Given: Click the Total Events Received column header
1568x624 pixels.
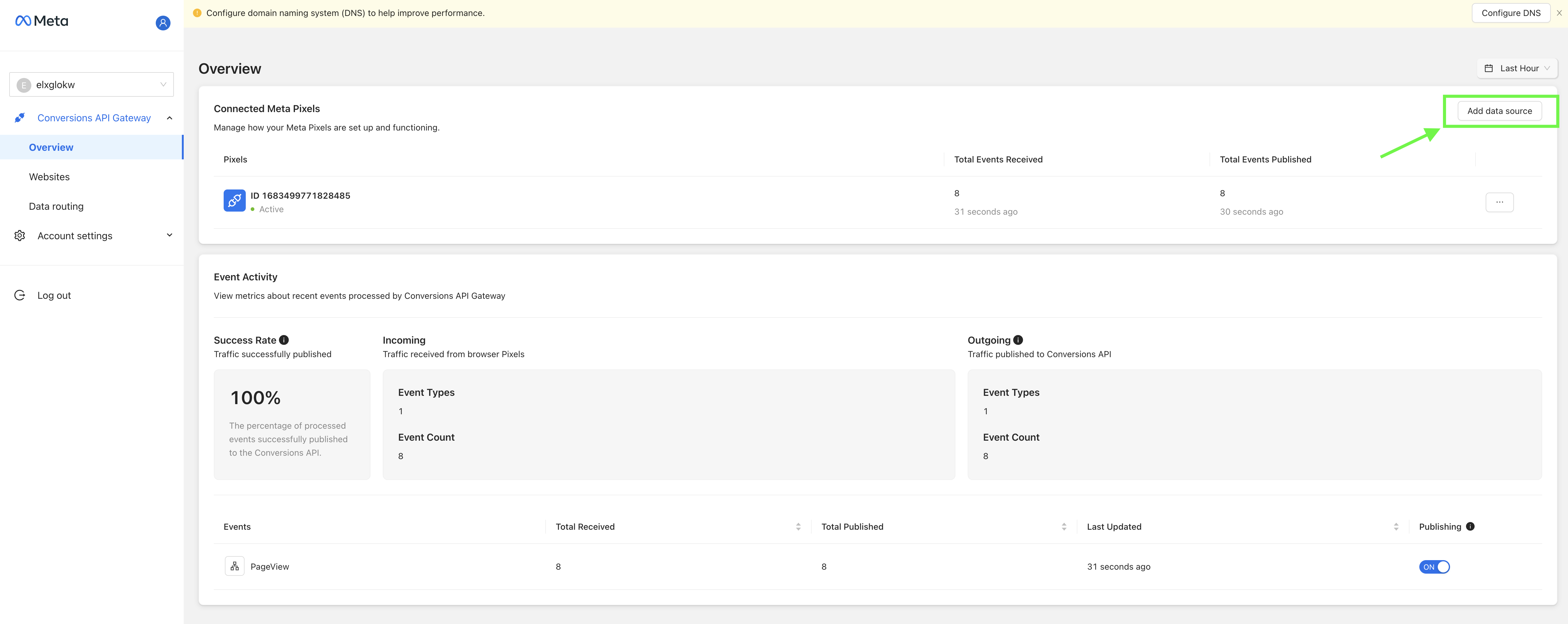Looking at the screenshot, I should [998, 159].
